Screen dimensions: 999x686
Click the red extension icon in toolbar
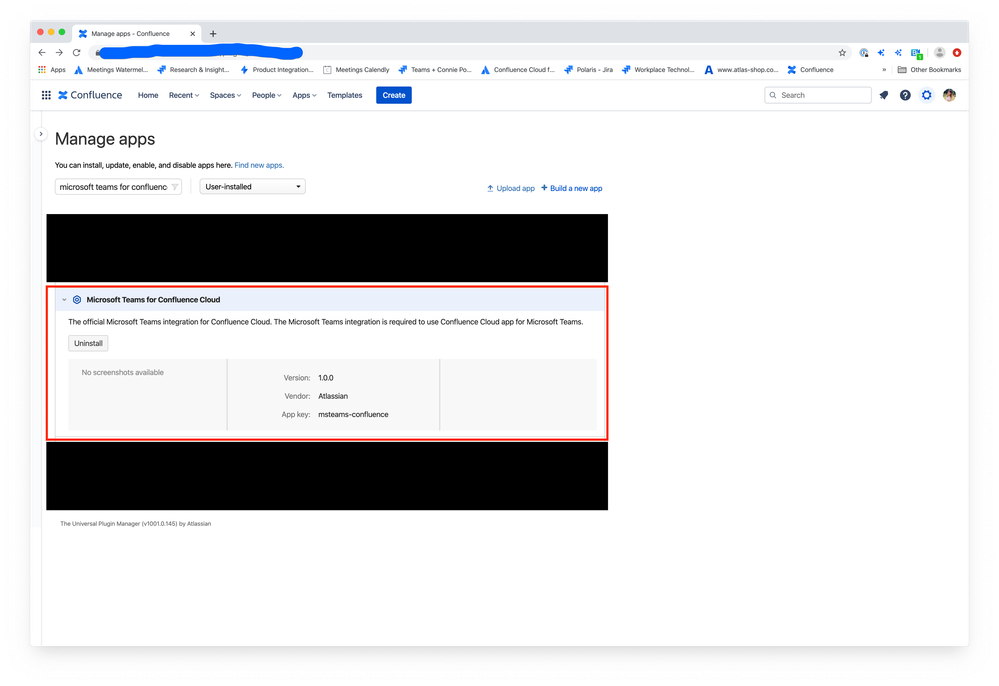pyautogui.click(x=957, y=53)
